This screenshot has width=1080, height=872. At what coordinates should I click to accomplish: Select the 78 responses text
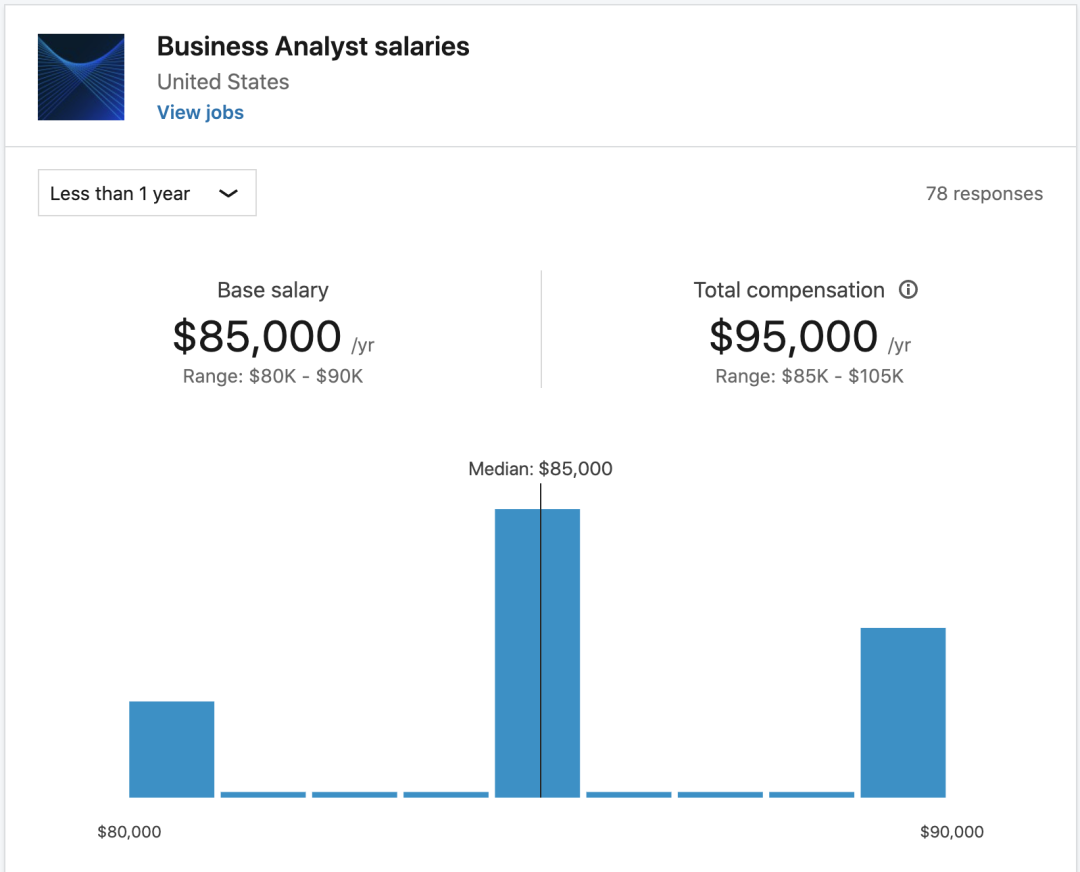tap(983, 194)
